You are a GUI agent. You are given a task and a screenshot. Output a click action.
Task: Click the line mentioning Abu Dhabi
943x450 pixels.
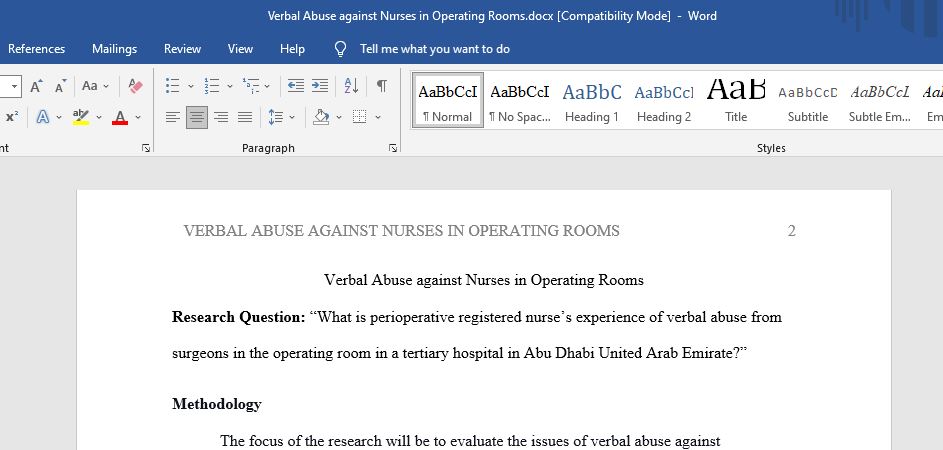click(459, 353)
